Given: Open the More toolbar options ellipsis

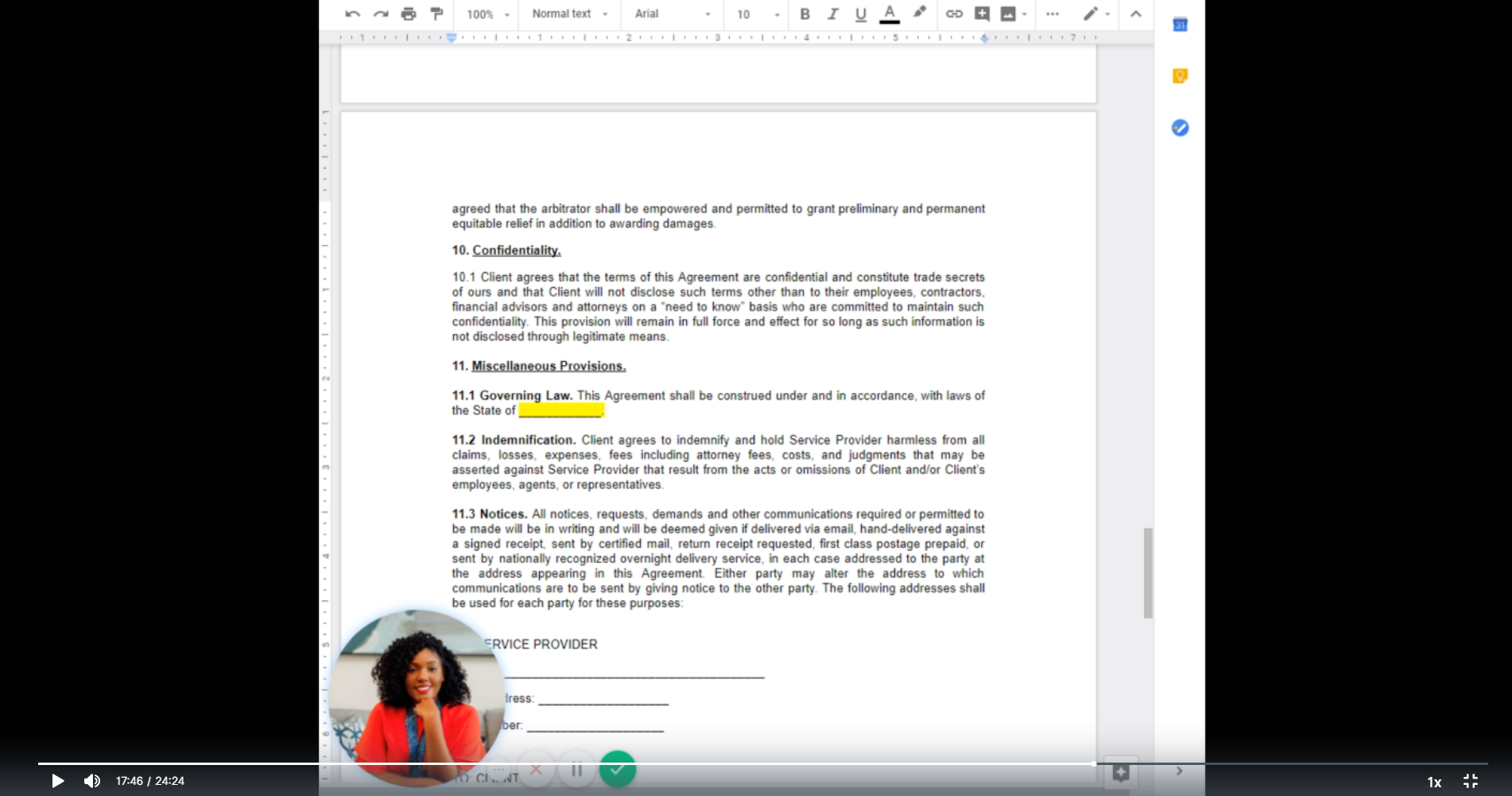Looking at the screenshot, I should tap(1053, 14).
